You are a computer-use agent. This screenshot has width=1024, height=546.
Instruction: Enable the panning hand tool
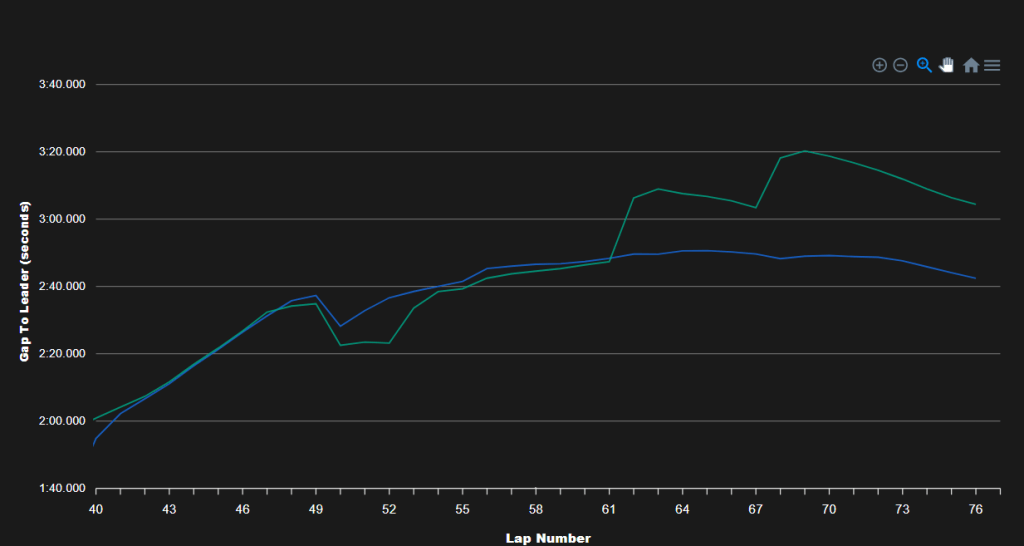(x=946, y=65)
